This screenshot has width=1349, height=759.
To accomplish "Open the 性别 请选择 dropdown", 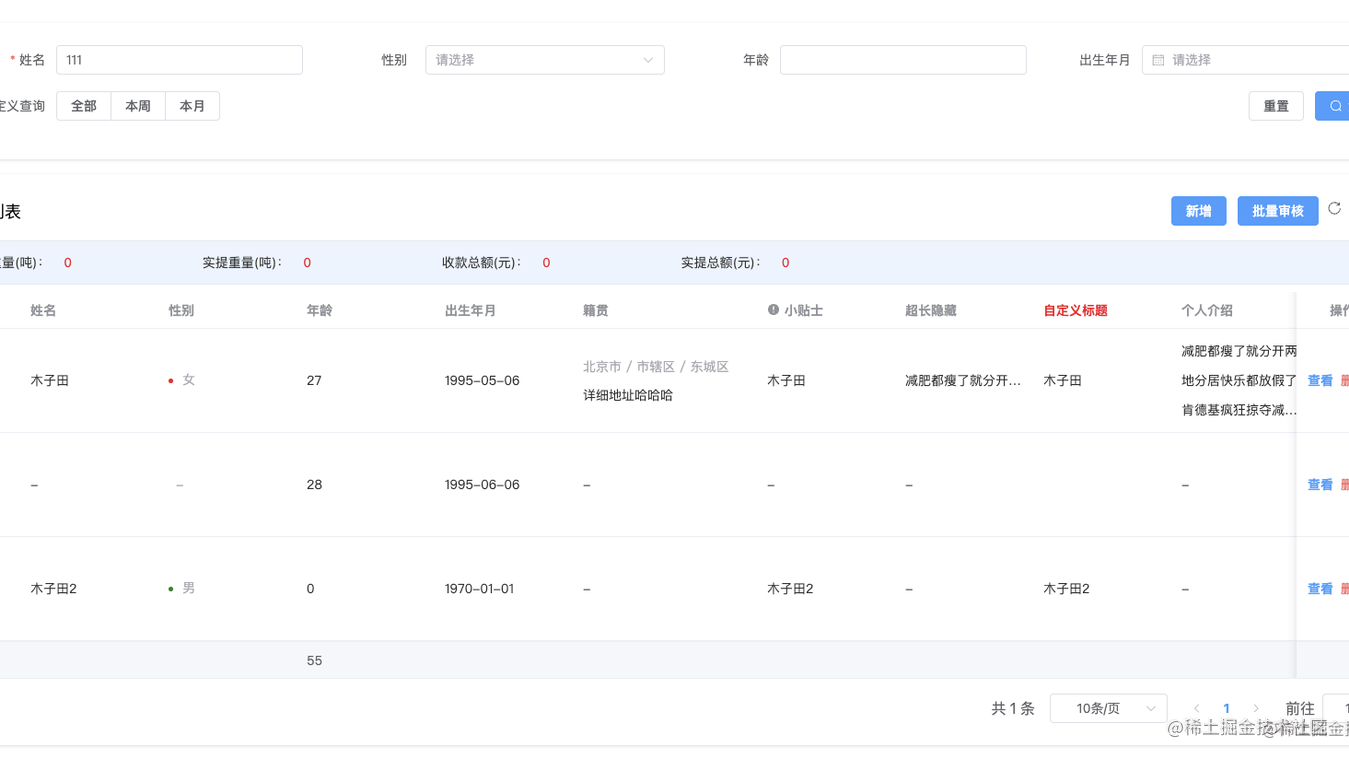I will [545, 60].
